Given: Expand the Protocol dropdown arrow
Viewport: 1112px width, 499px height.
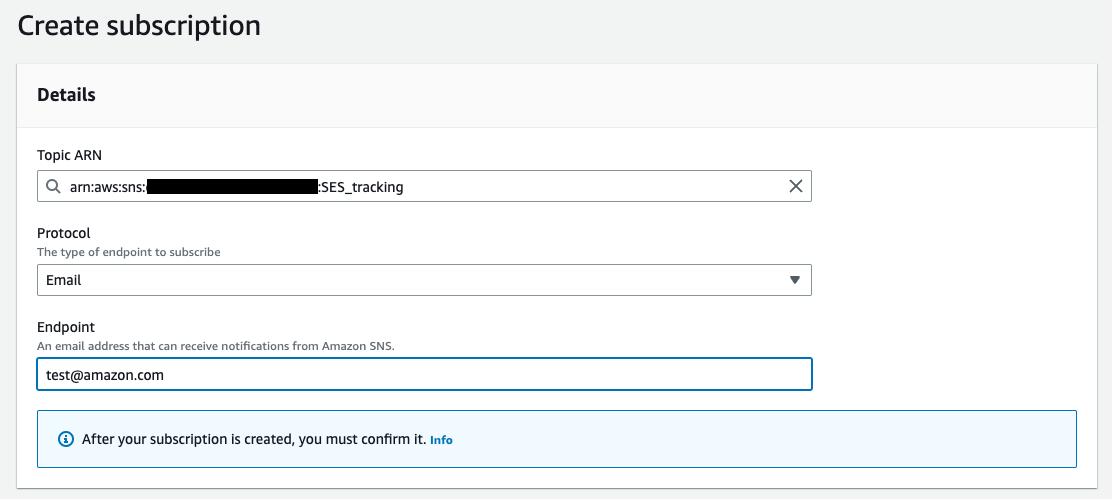Looking at the screenshot, I should click(x=795, y=280).
